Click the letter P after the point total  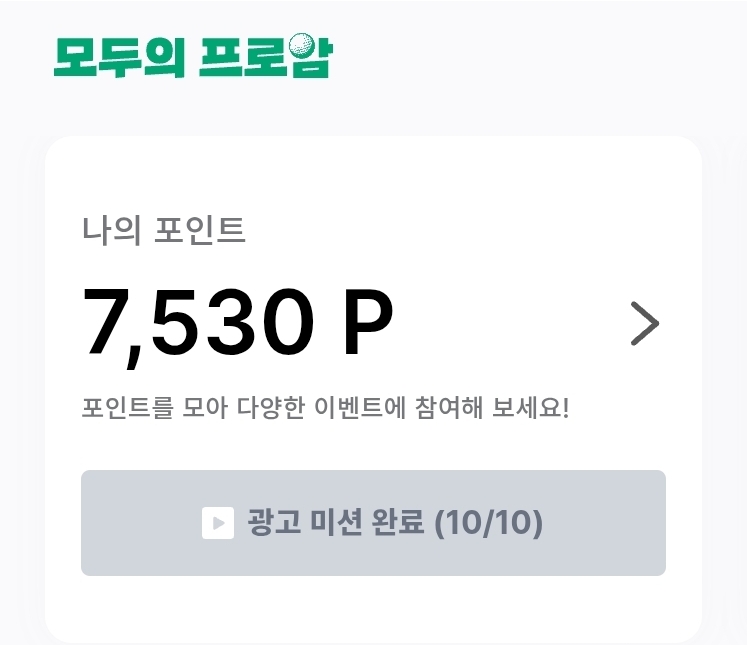click(x=367, y=324)
